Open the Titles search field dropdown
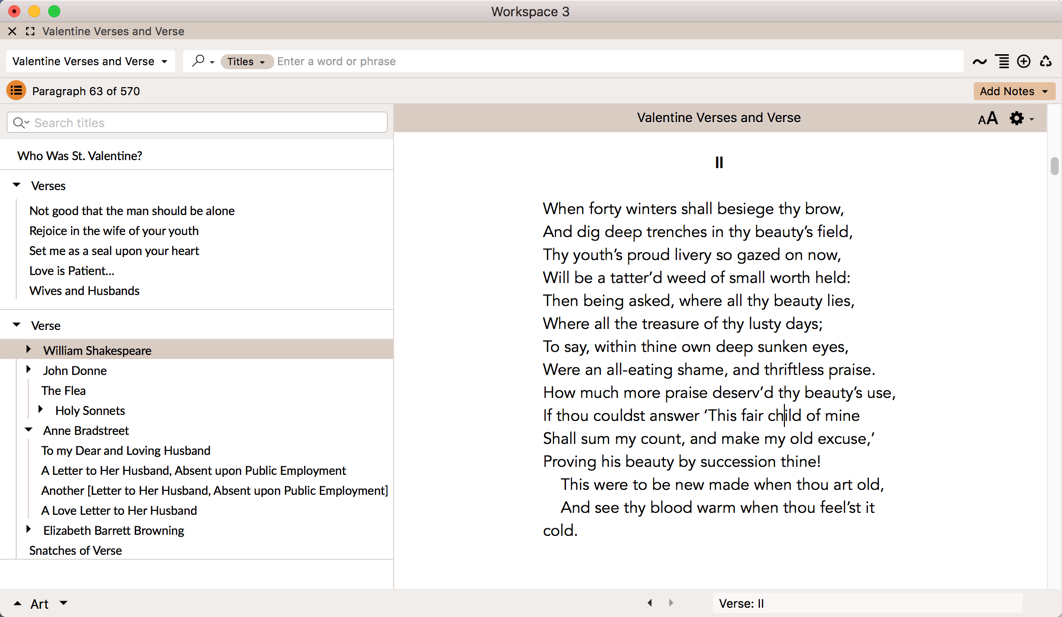The height and width of the screenshot is (617, 1062). click(247, 62)
